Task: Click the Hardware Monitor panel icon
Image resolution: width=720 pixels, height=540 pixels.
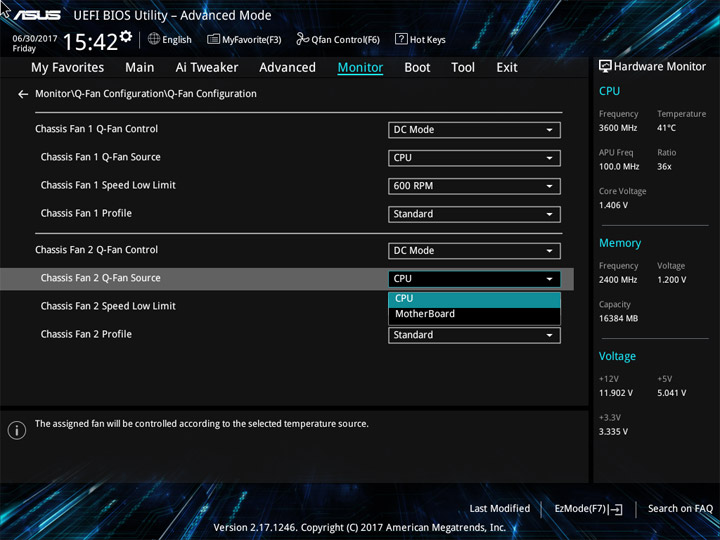Action: (605, 67)
